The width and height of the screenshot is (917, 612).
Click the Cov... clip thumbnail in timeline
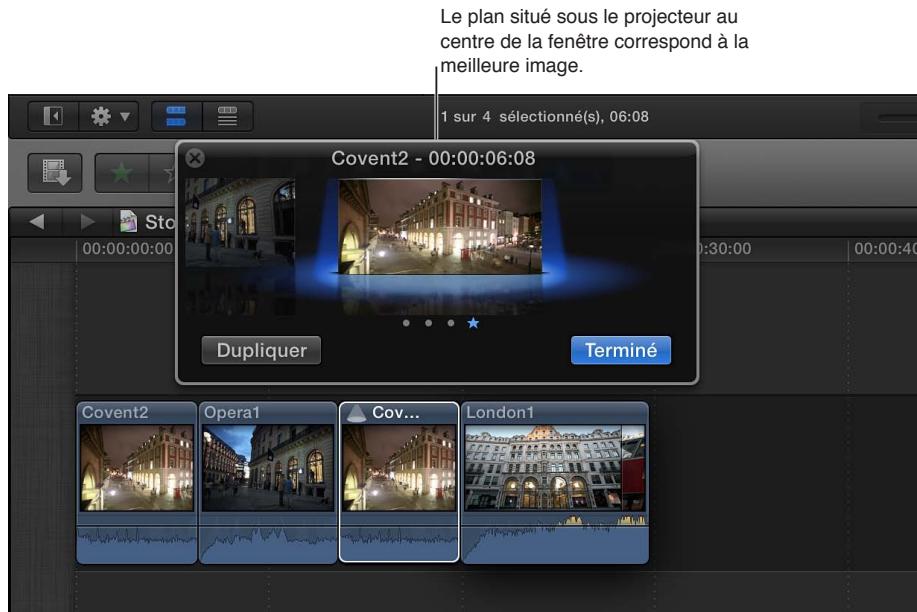[399, 468]
